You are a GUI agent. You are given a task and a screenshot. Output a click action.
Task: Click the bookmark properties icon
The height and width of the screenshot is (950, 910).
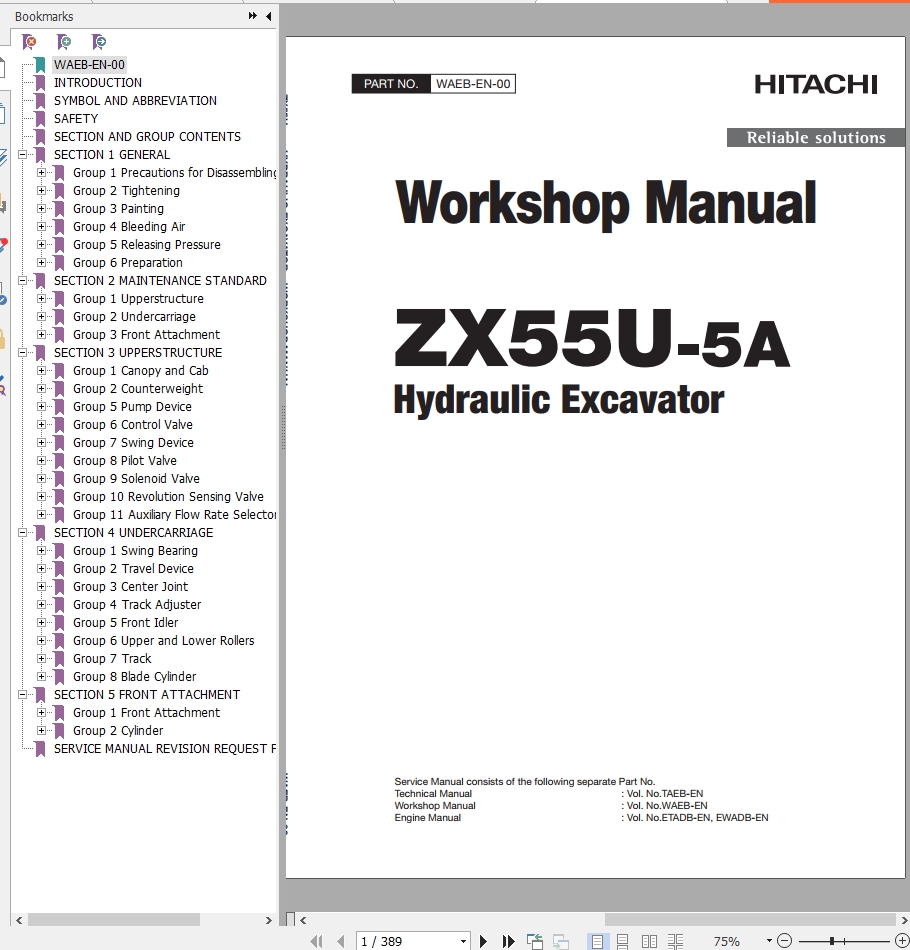[99, 42]
